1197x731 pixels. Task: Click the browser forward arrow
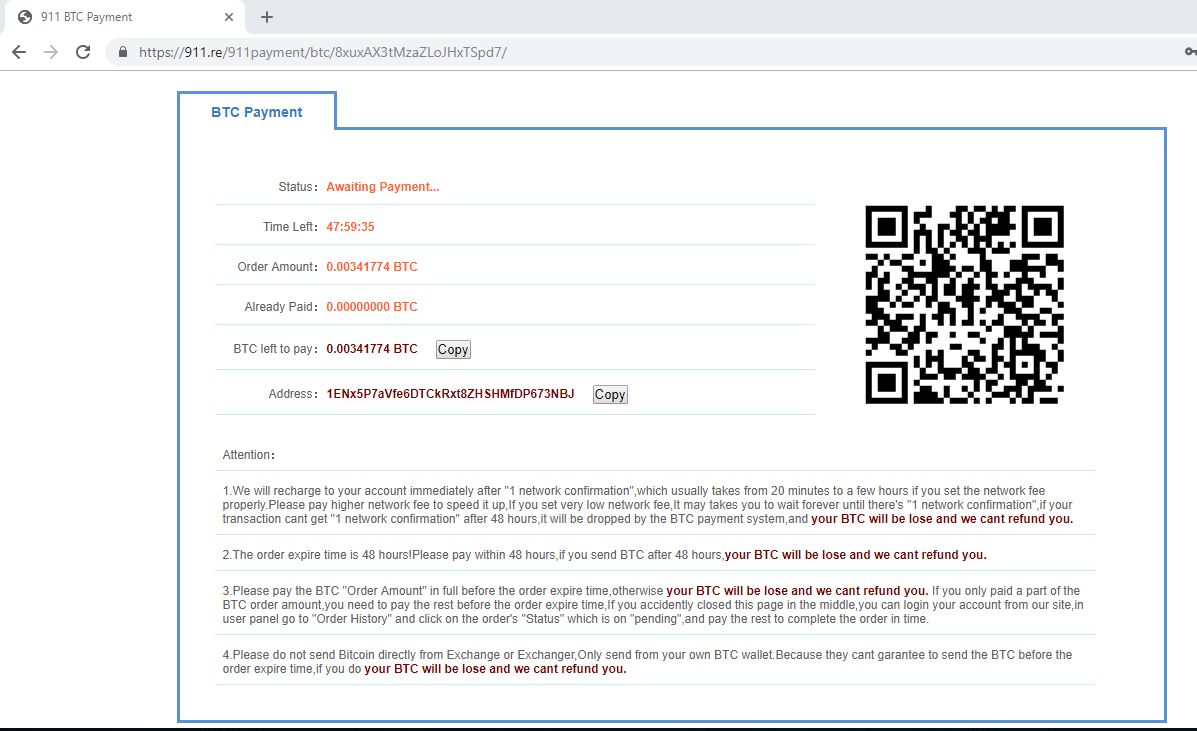51,52
